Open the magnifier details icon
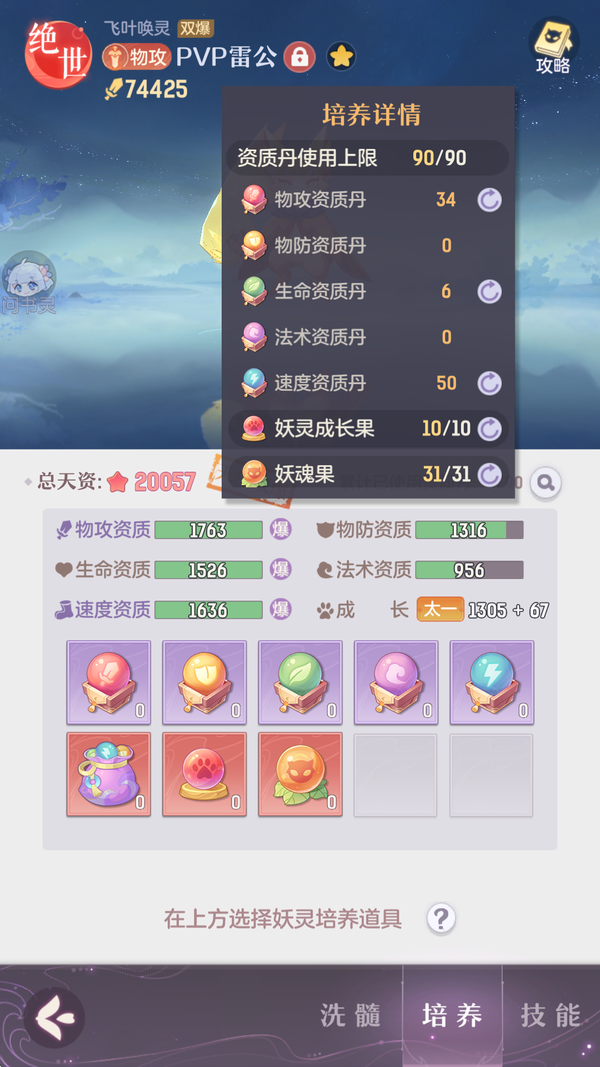Viewport: 600px width, 1067px height. [x=546, y=482]
